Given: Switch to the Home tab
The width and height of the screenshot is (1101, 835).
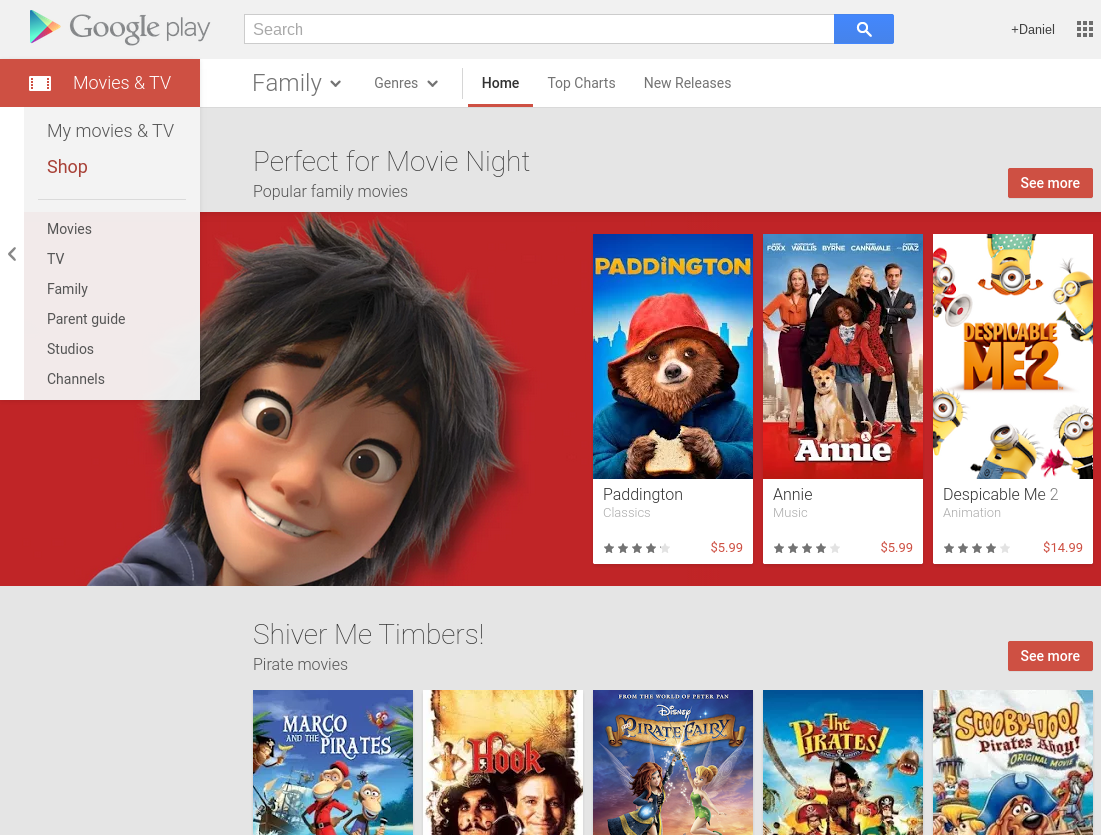Looking at the screenshot, I should 500,83.
